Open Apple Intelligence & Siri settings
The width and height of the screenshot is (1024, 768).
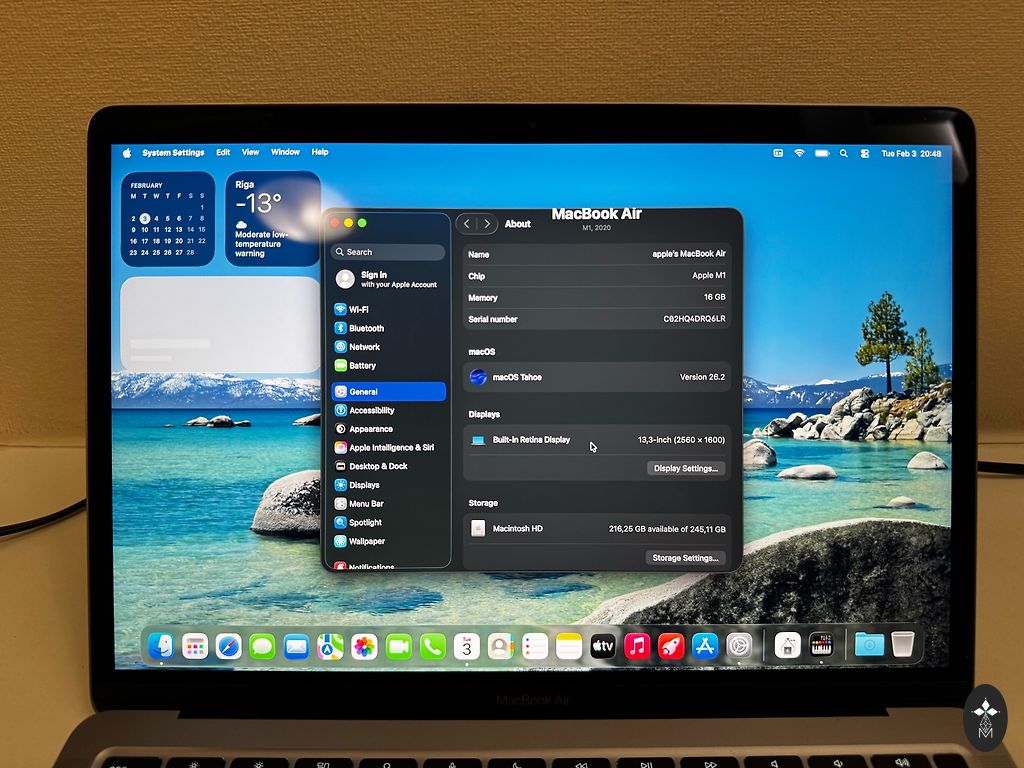(x=390, y=448)
